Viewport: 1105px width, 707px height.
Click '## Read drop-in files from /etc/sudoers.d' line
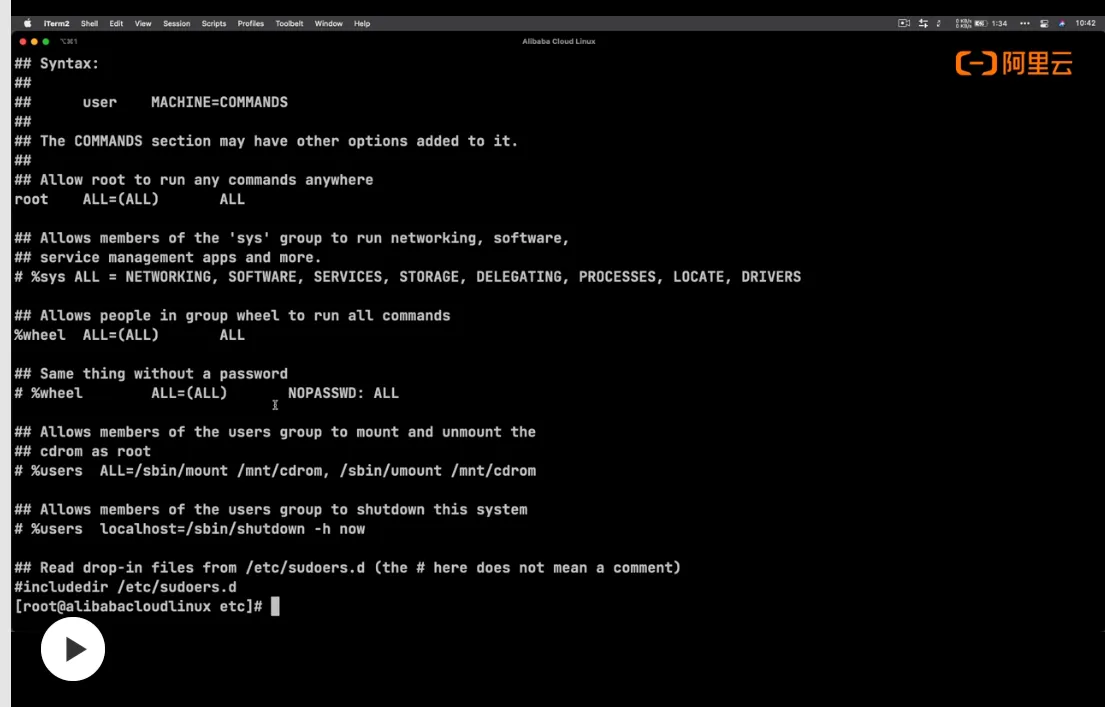(x=347, y=567)
